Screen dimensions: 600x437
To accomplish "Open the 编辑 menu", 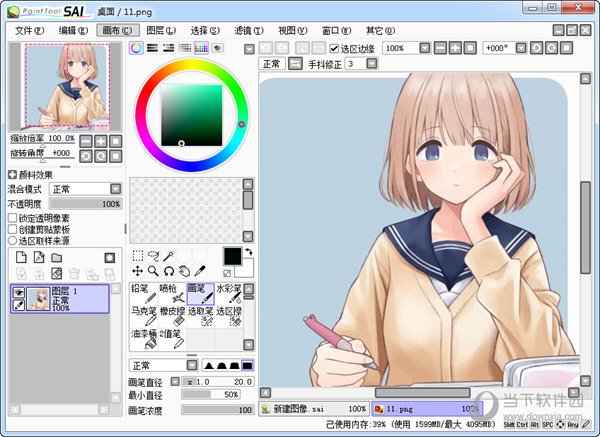I will tap(73, 30).
